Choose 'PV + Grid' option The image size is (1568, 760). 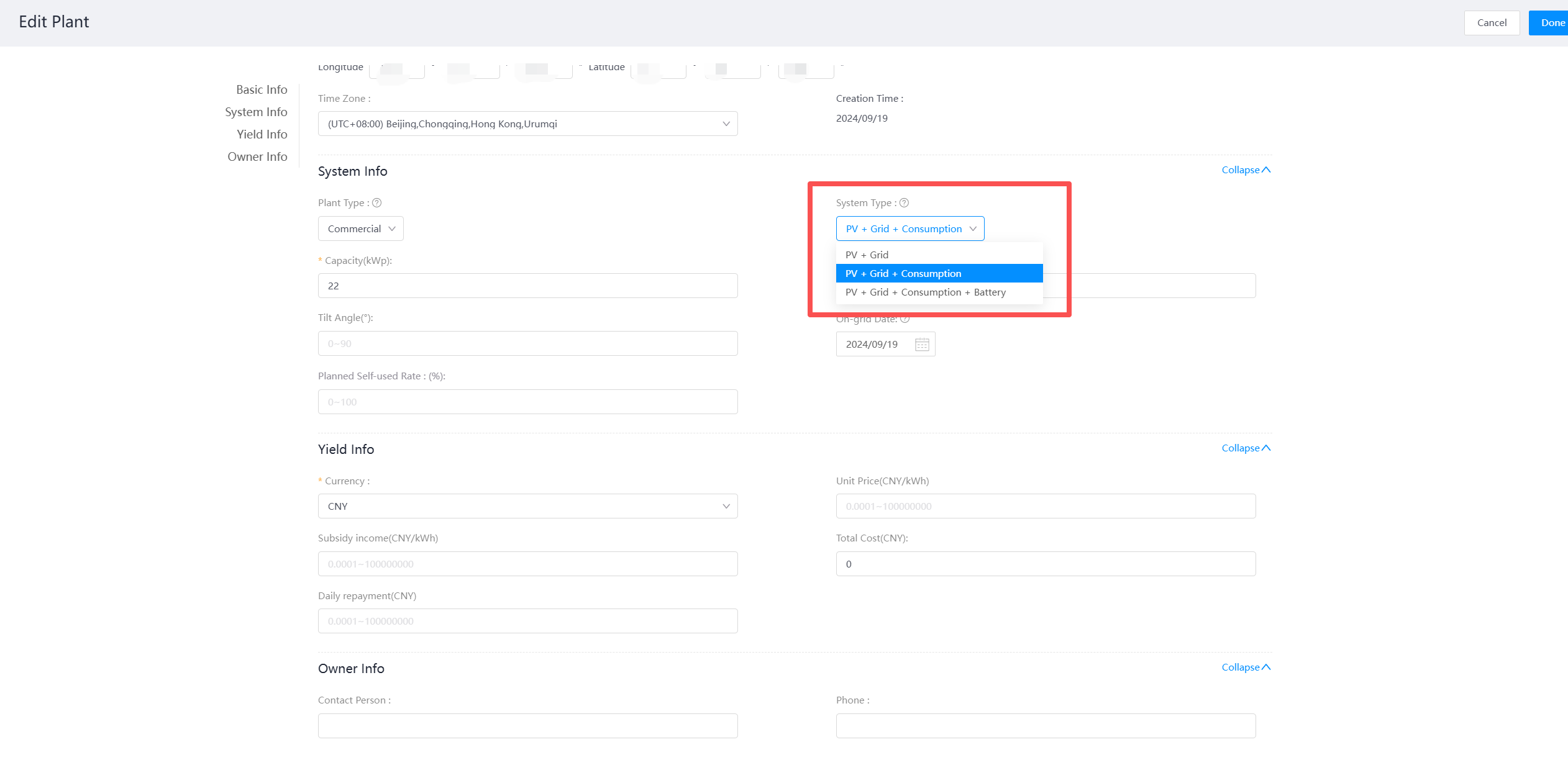coord(867,255)
